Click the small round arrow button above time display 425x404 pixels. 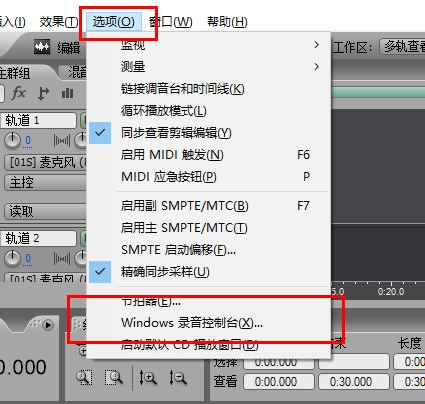[48, 325]
